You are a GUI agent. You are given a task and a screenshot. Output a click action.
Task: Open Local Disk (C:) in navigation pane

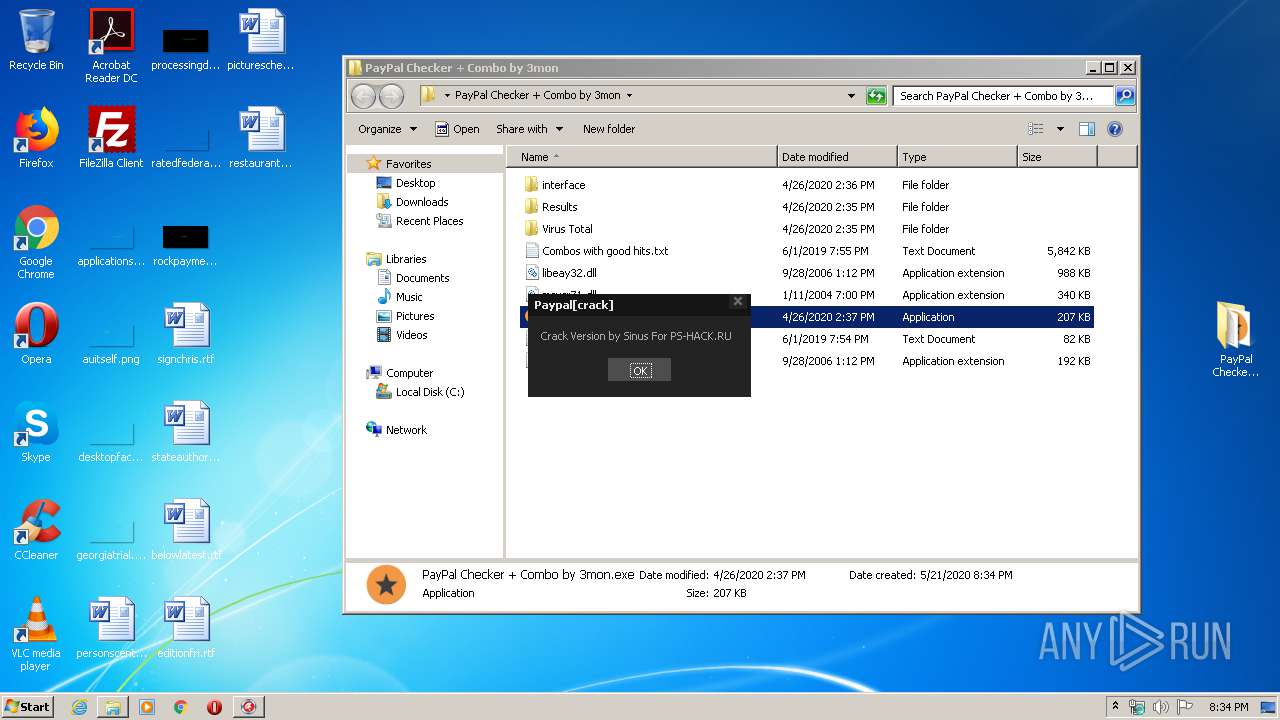[x=430, y=392]
